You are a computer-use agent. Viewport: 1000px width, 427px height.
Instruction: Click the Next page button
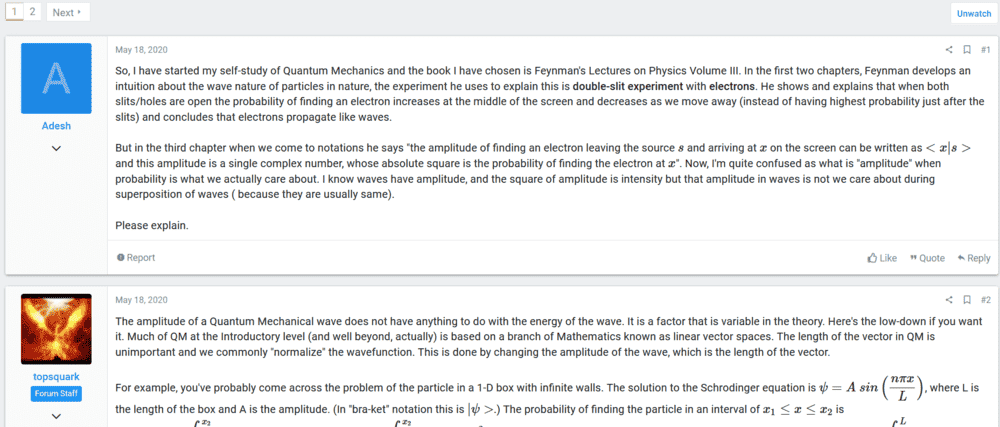click(x=67, y=12)
